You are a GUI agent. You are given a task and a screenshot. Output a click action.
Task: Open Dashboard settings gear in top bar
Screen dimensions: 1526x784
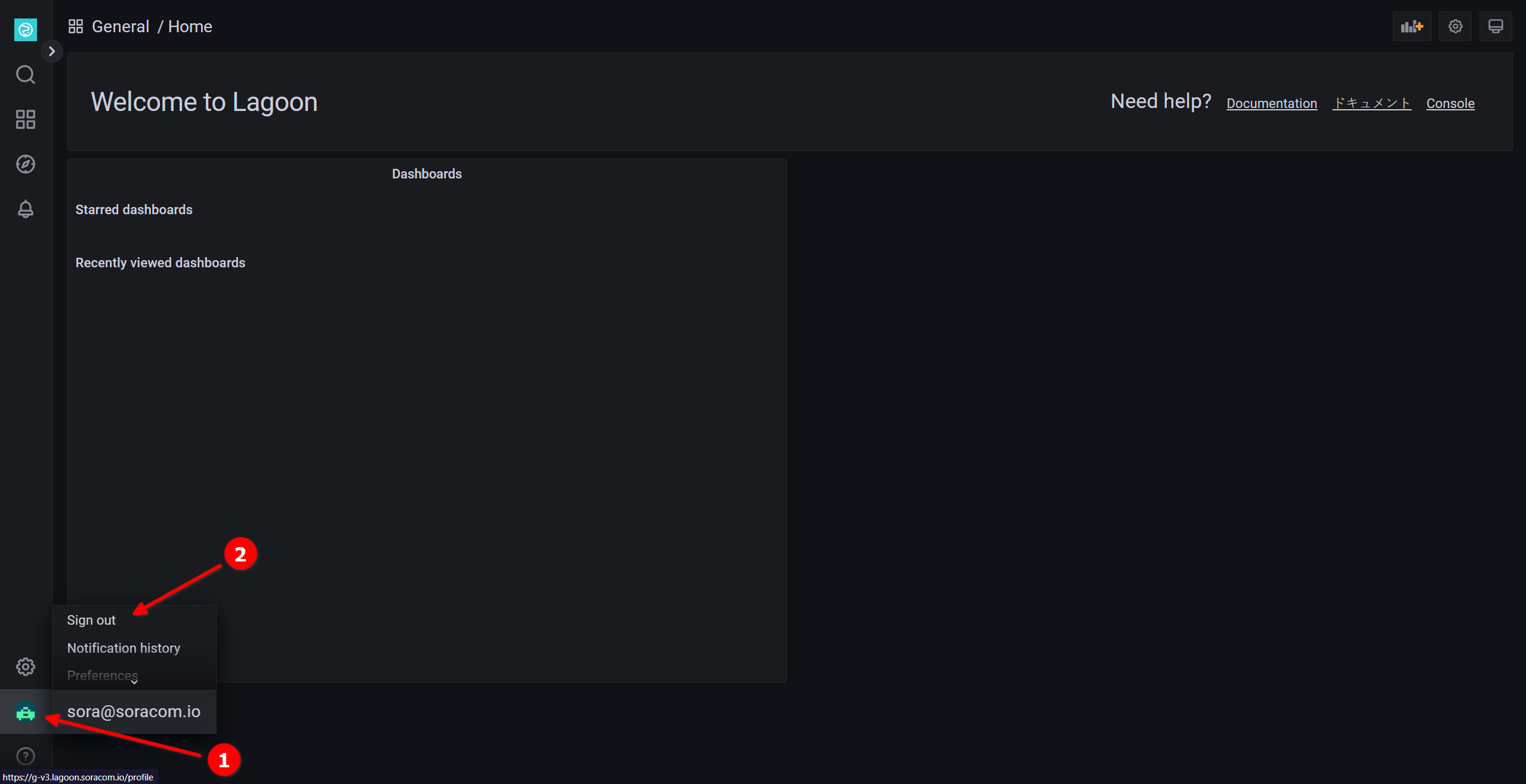(x=1455, y=26)
